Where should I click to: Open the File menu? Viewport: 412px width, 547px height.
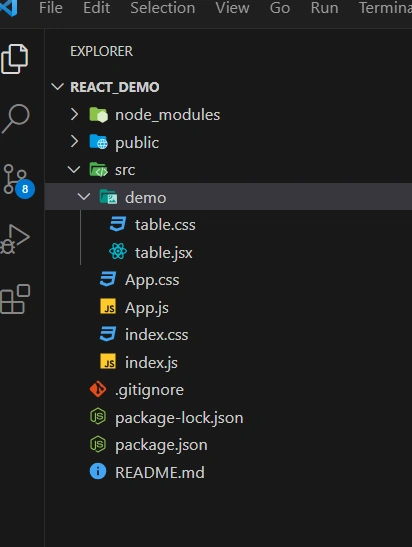(x=51, y=8)
